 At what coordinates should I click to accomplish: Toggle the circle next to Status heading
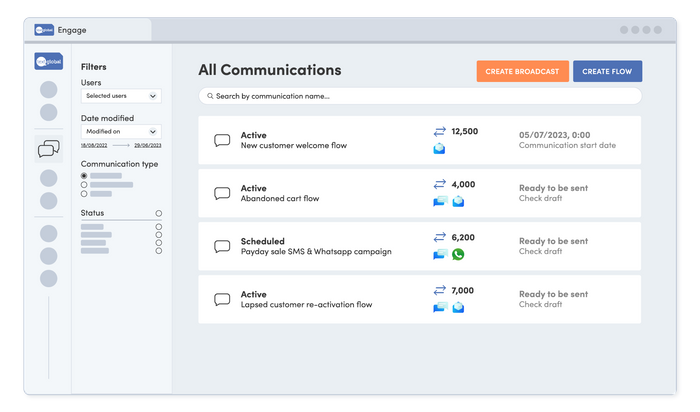[159, 213]
